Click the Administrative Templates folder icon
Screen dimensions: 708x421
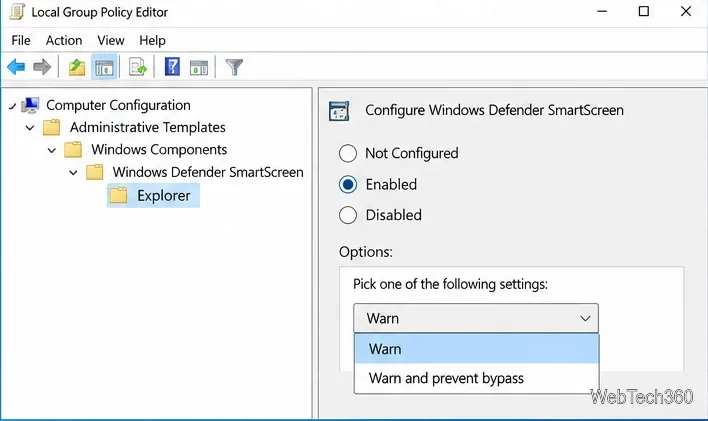(x=51, y=127)
